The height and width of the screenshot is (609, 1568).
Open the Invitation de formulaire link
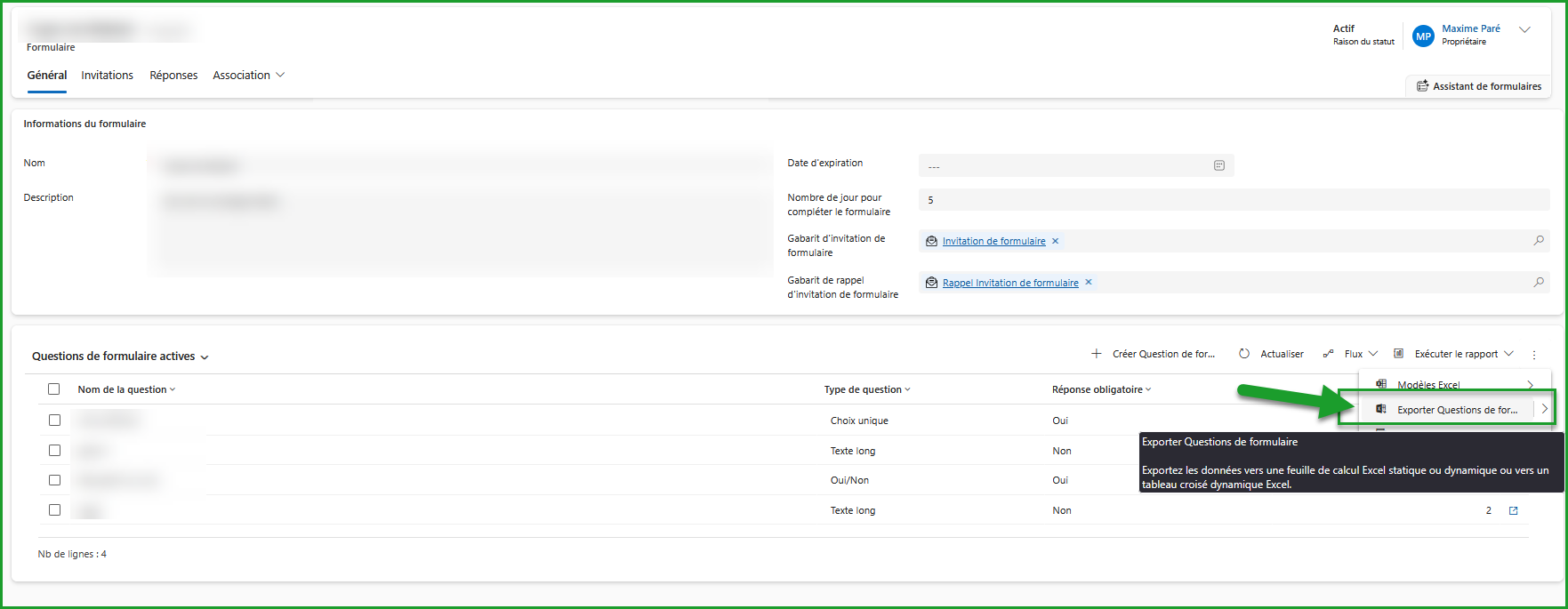(993, 241)
